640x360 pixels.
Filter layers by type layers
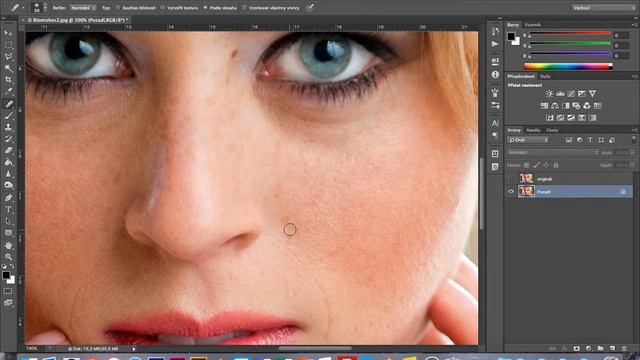tap(590, 140)
